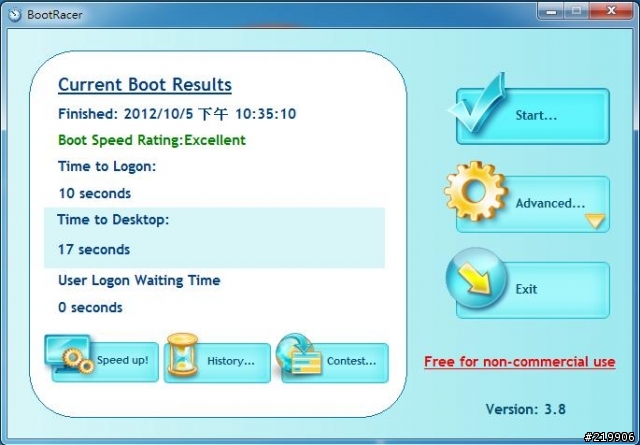Select the Time to Desktop label
This screenshot has width=640, height=445.
tap(113, 220)
